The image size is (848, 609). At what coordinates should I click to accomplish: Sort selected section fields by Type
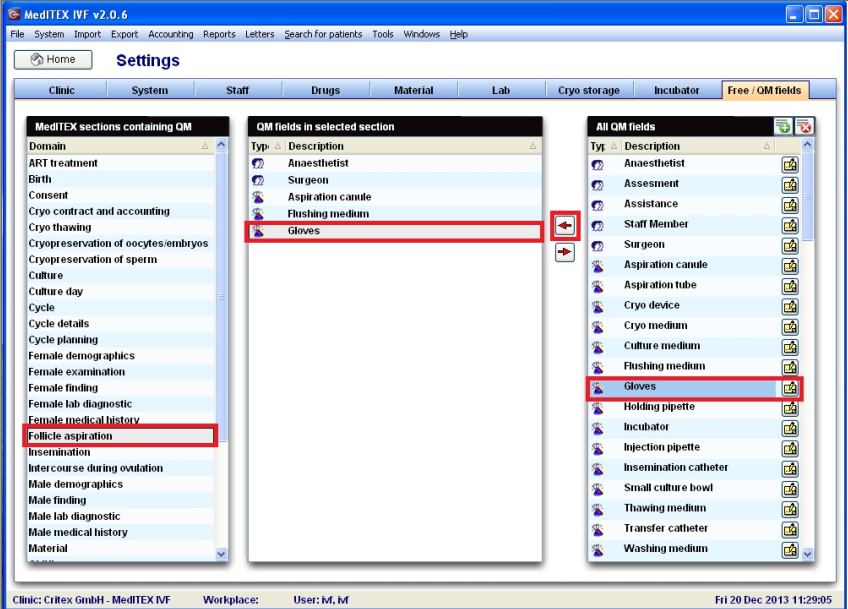coord(266,146)
